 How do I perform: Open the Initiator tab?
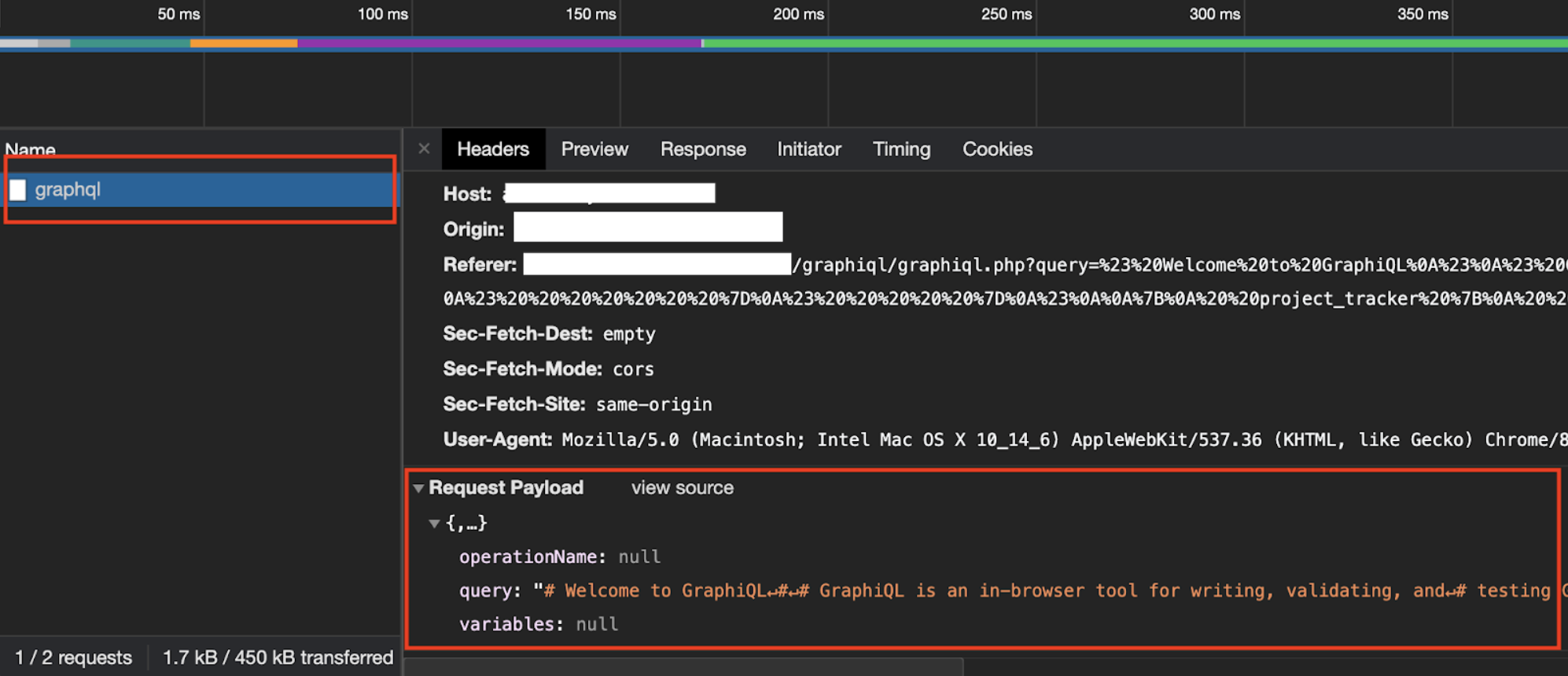[808, 149]
